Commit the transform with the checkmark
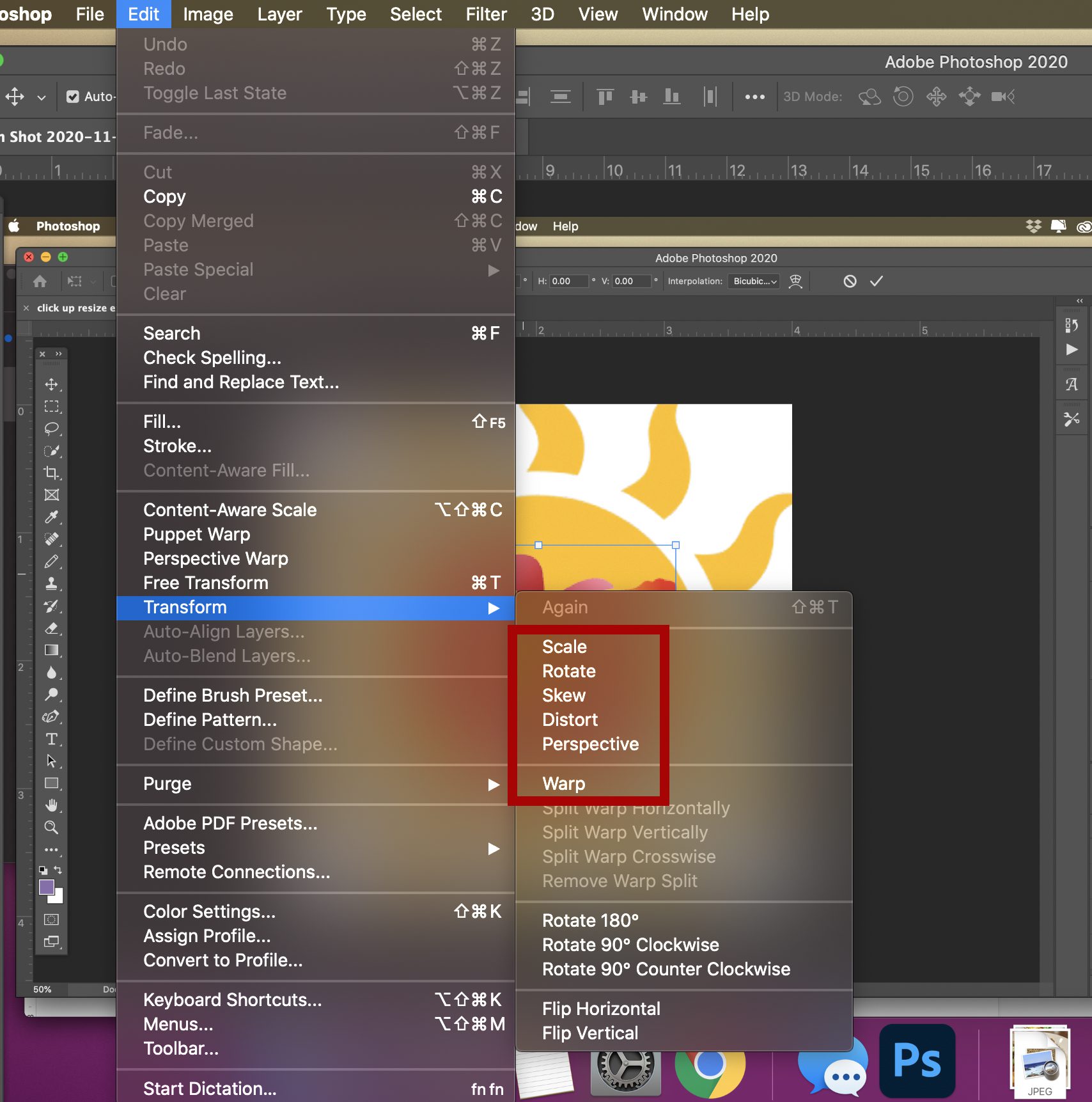 (877, 281)
